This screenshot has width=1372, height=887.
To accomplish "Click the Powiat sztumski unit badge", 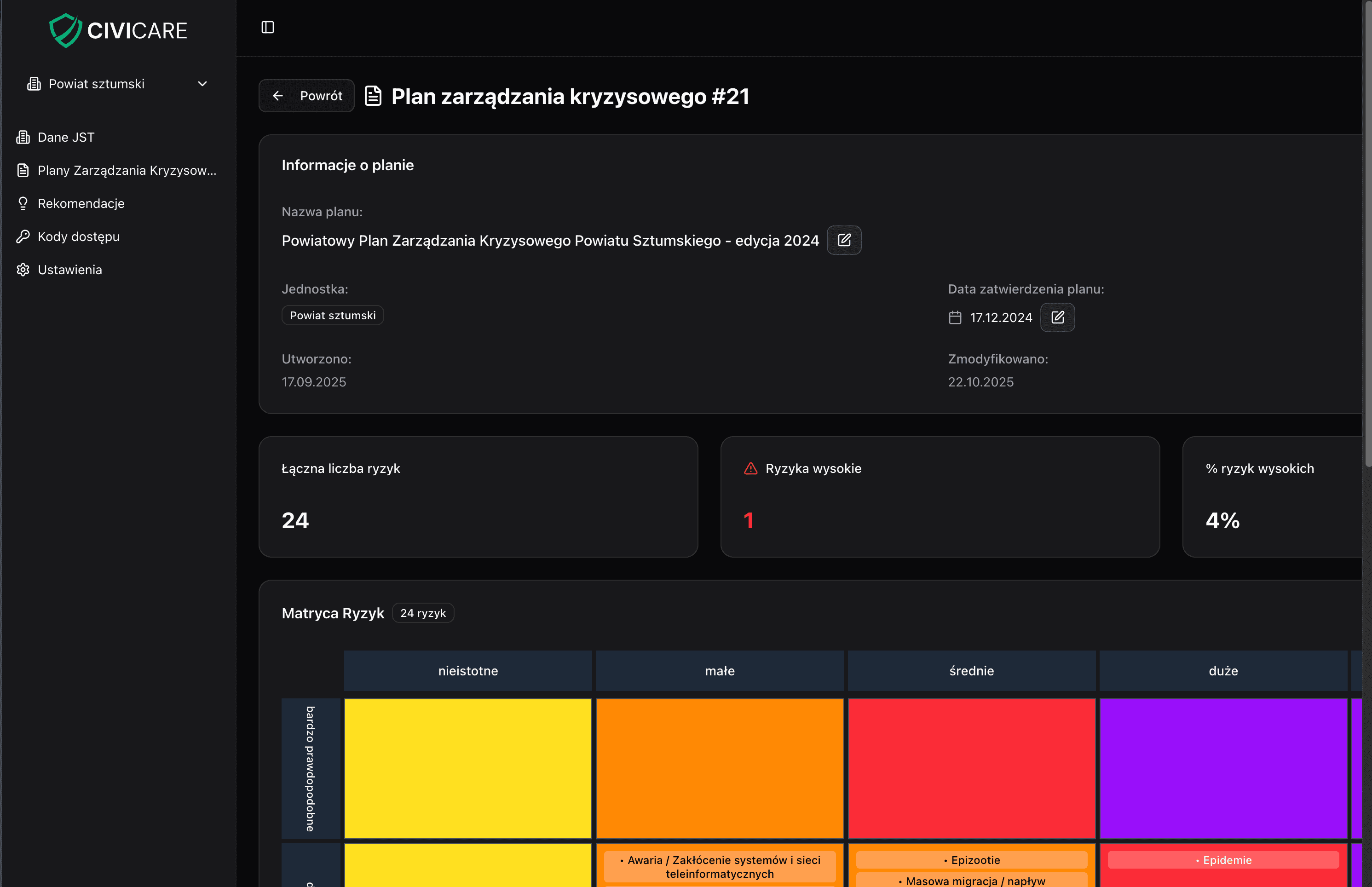I will [x=332, y=315].
